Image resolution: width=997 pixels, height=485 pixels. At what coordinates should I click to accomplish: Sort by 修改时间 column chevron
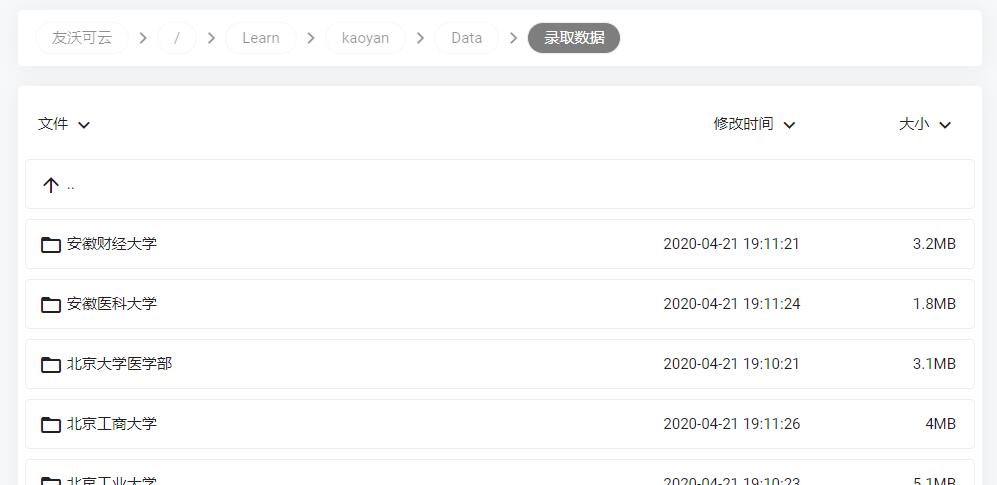pyautogui.click(x=789, y=125)
